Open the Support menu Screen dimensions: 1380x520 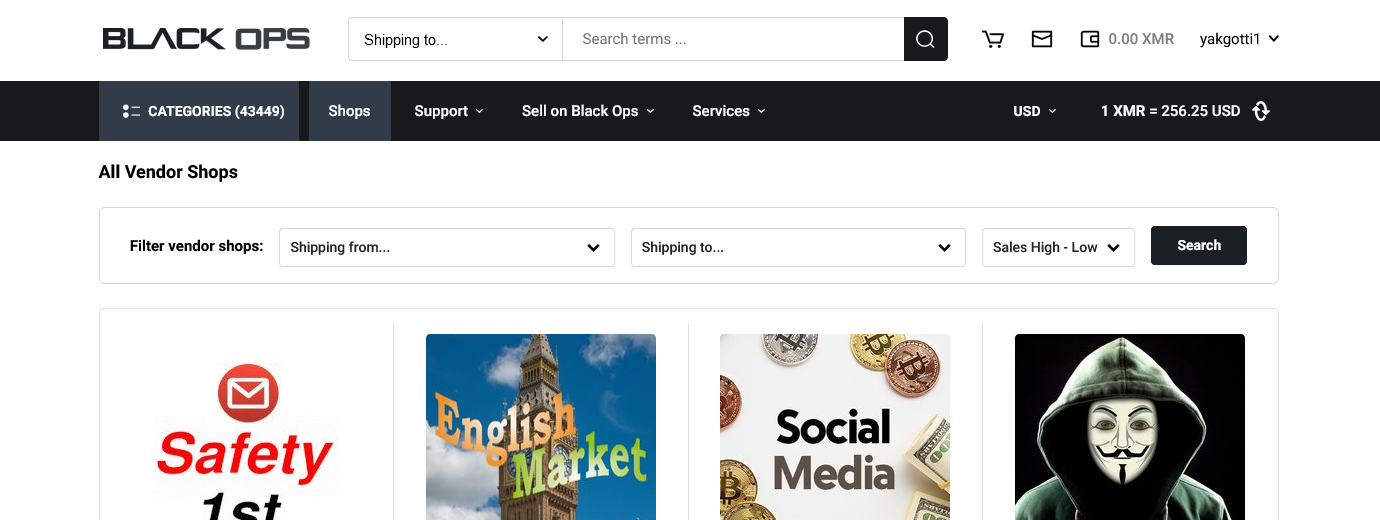(449, 111)
